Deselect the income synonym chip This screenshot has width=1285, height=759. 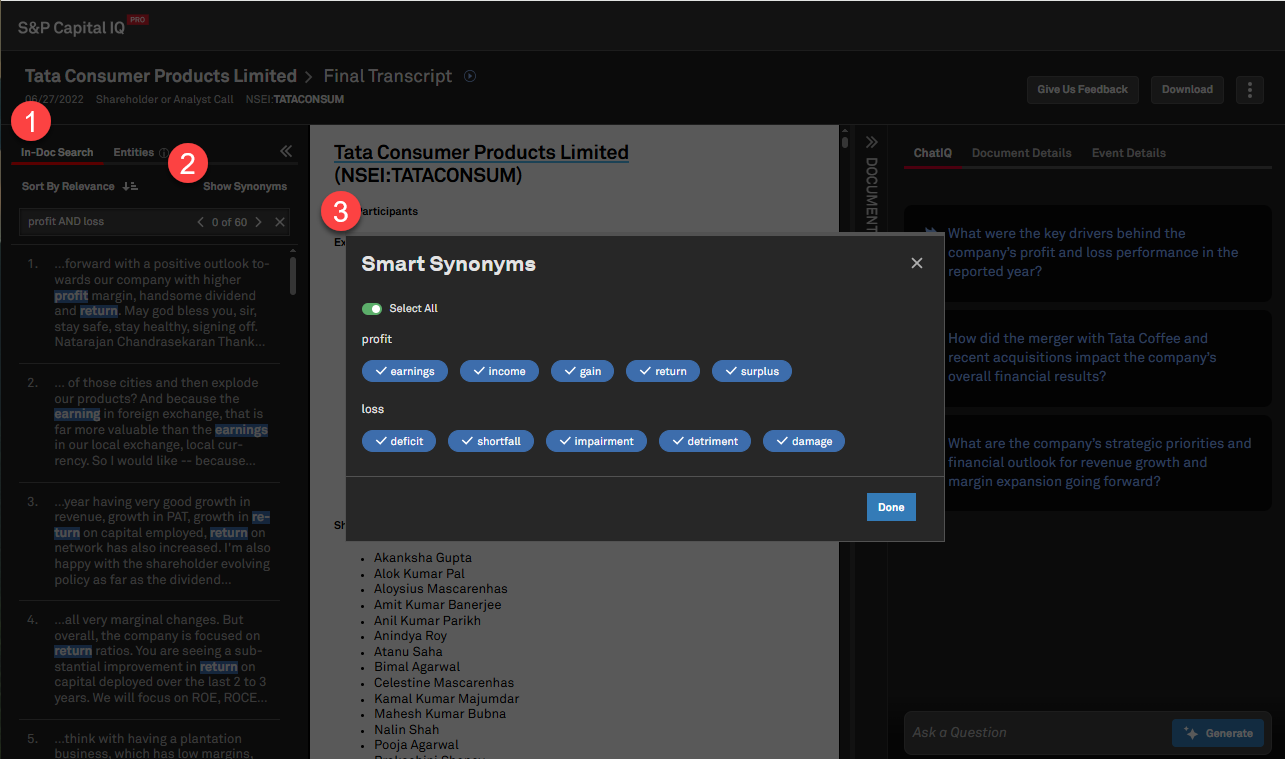499,371
